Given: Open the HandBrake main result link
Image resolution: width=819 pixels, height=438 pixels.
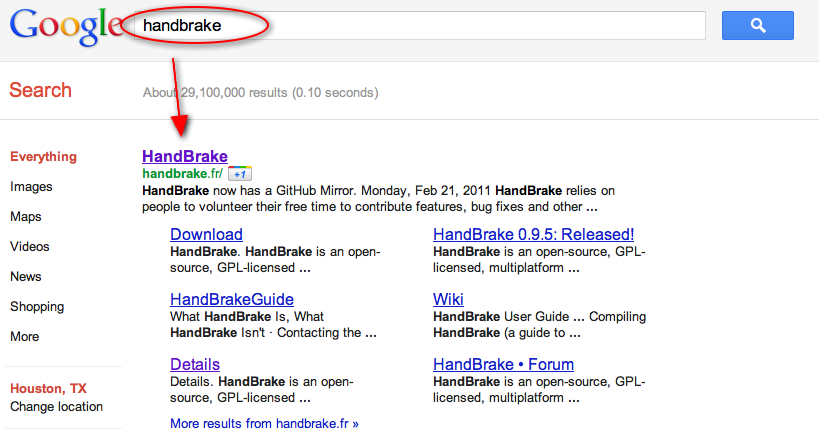Looking at the screenshot, I should click(x=185, y=156).
